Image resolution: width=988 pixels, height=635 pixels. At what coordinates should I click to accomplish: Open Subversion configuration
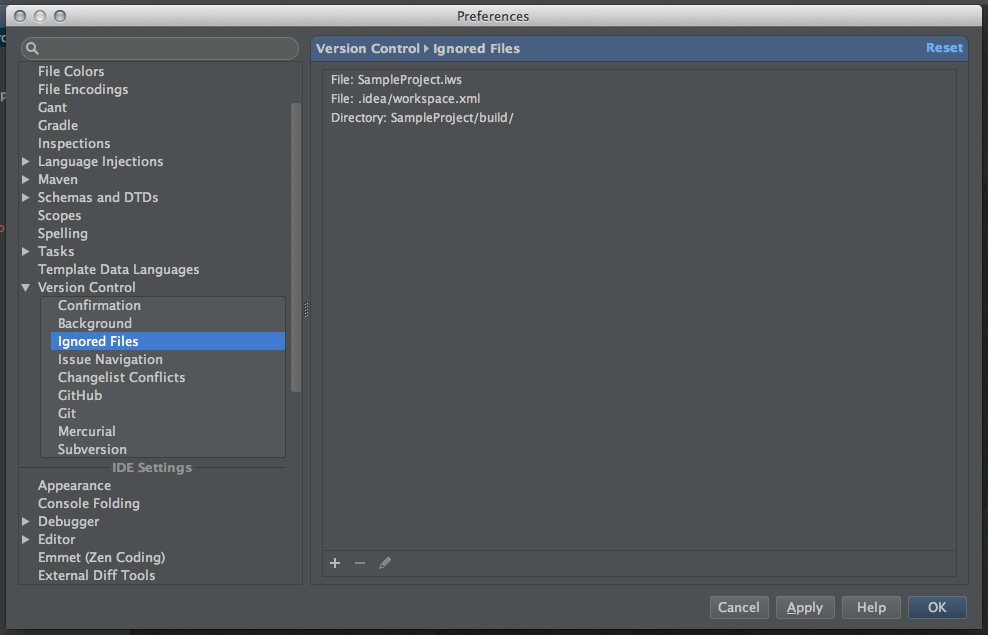click(x=92, y=449)
